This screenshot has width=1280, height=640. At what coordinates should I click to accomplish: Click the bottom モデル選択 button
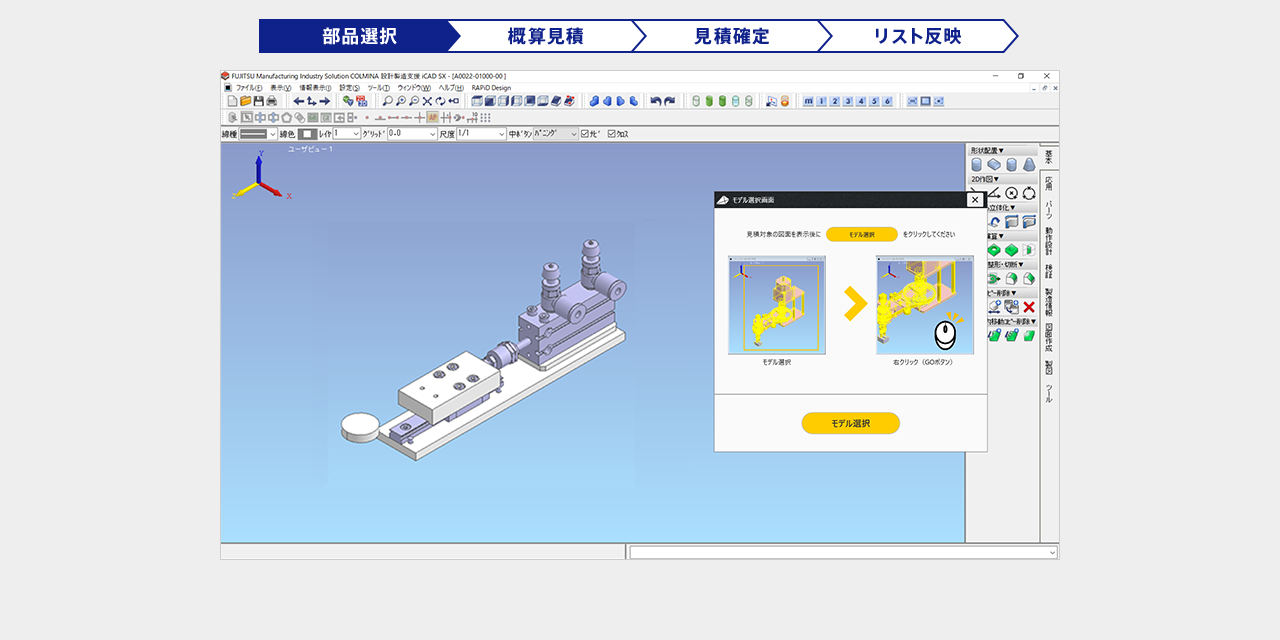[850, 423]
